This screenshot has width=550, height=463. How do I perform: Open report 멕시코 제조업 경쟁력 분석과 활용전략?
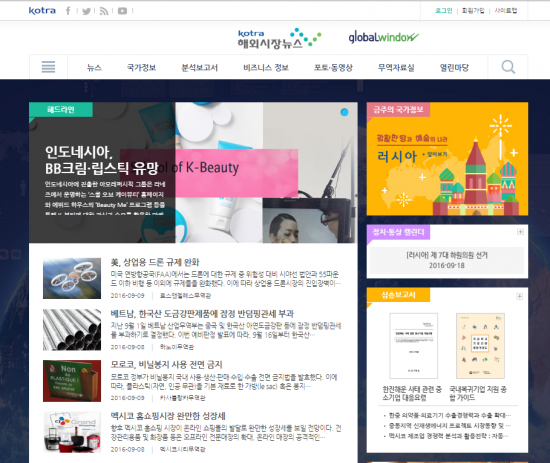click(x=448, y=436)
